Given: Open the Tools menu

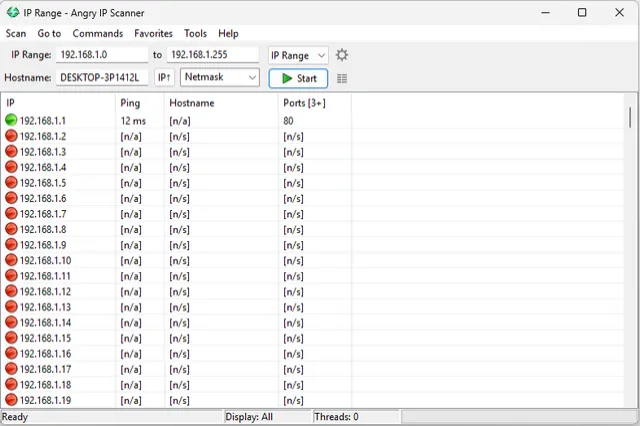Looking at the screenshot, I should click(x=195, y=33).
